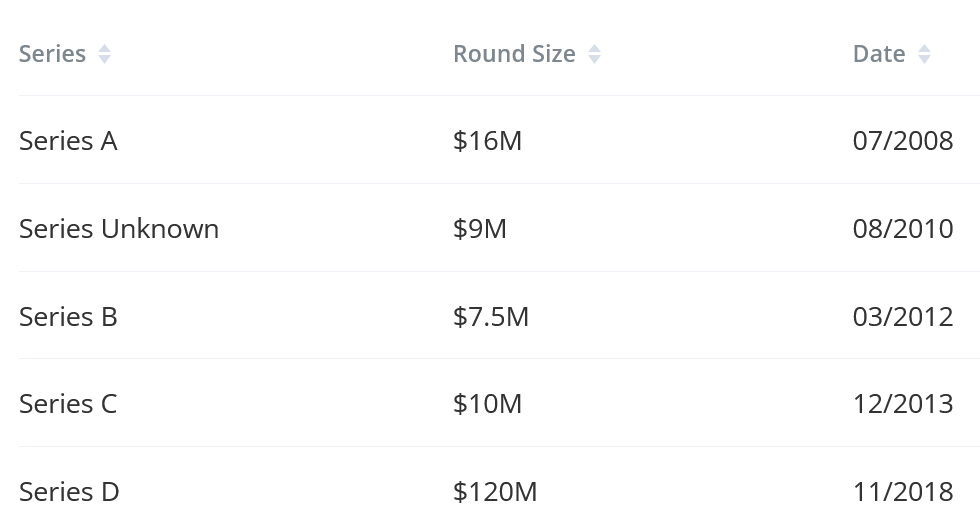Click the $7.5M round size cell
The image size is (980, 521).
[x=491, y=317]
